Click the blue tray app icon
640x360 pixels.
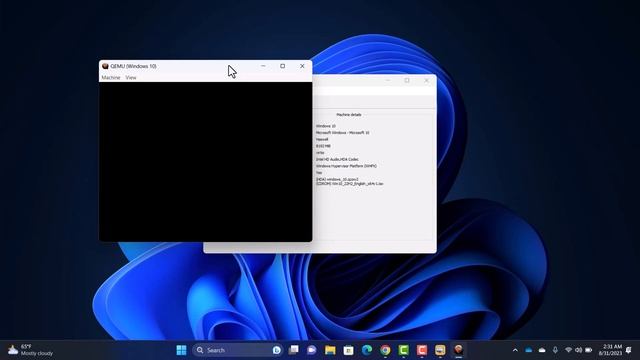(529, 350)
